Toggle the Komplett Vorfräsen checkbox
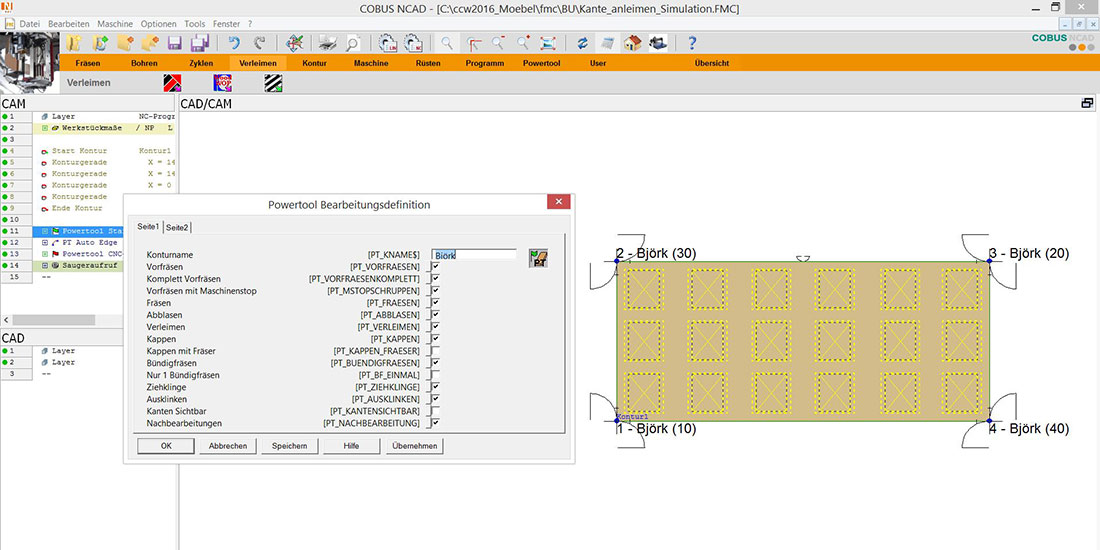Image resolution: width=1100 pixels, height=550 pixels. (435, 279)
